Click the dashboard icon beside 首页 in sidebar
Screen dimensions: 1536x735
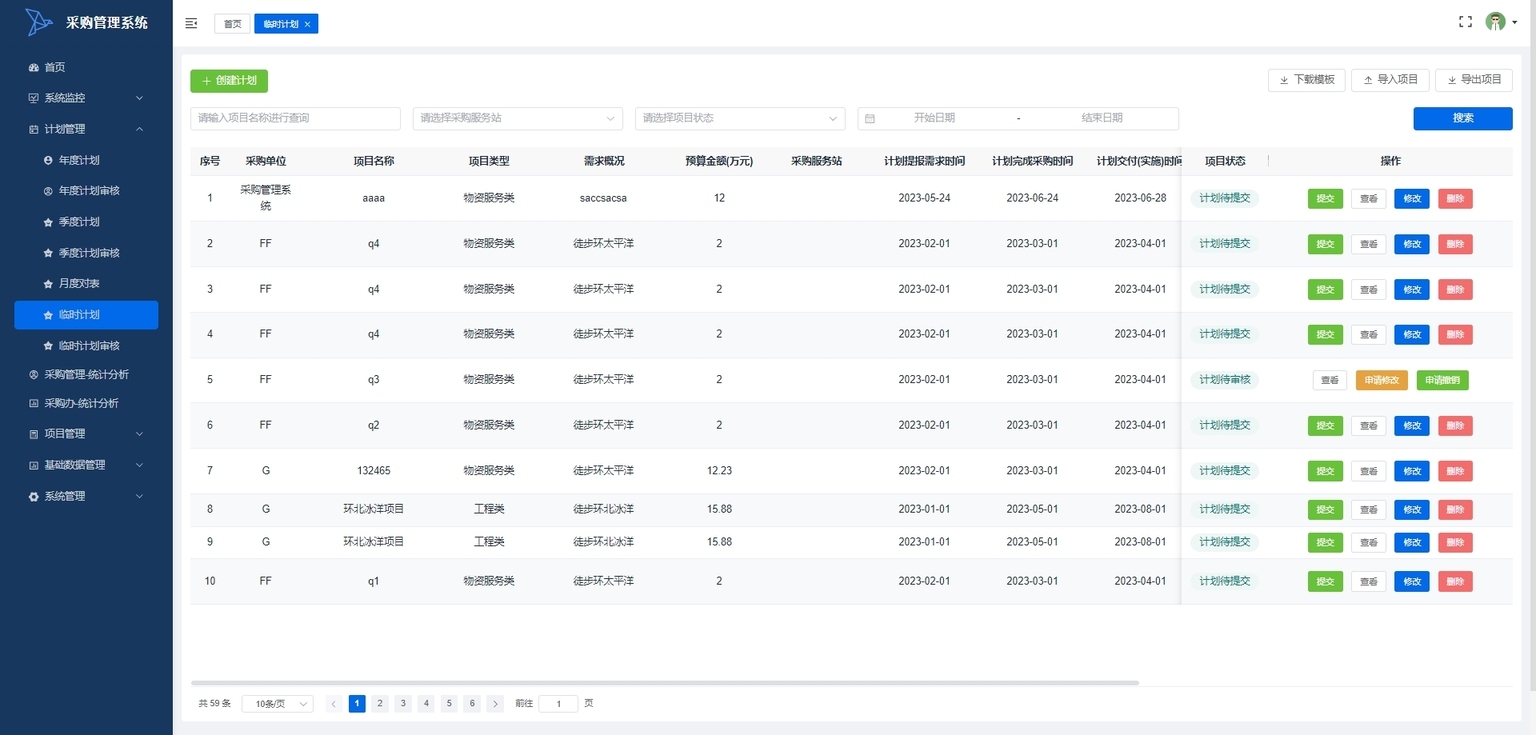click(x=34, y=67)
